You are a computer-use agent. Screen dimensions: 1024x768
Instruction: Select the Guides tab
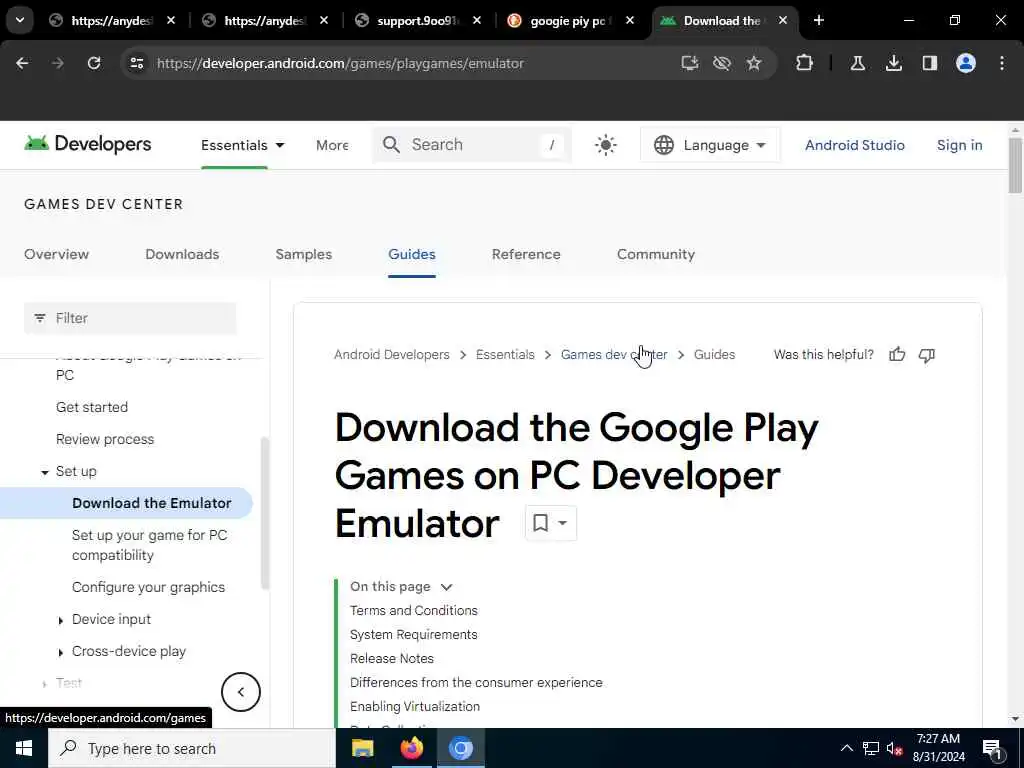point(411,254)
